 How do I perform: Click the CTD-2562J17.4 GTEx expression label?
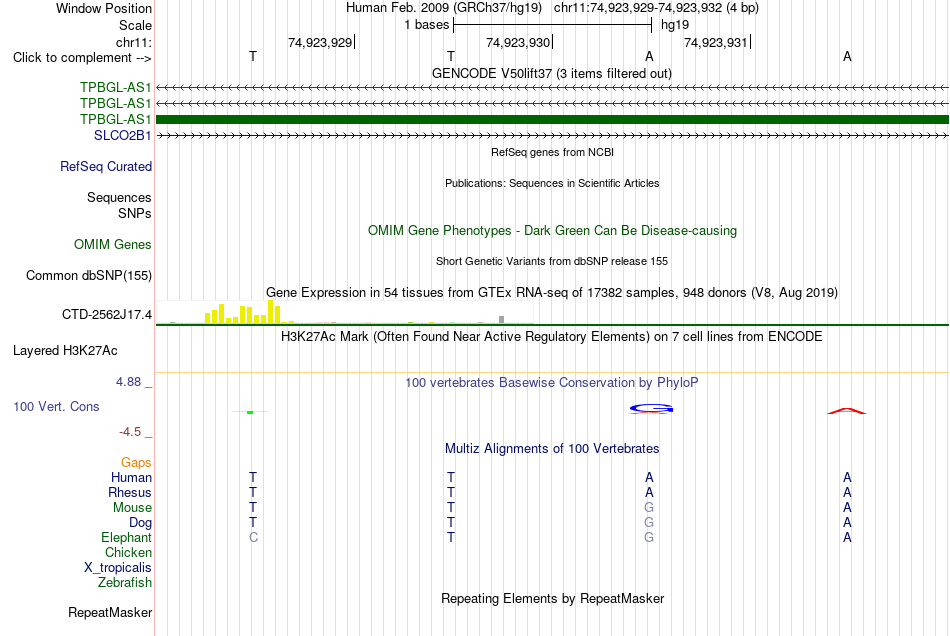107,314
